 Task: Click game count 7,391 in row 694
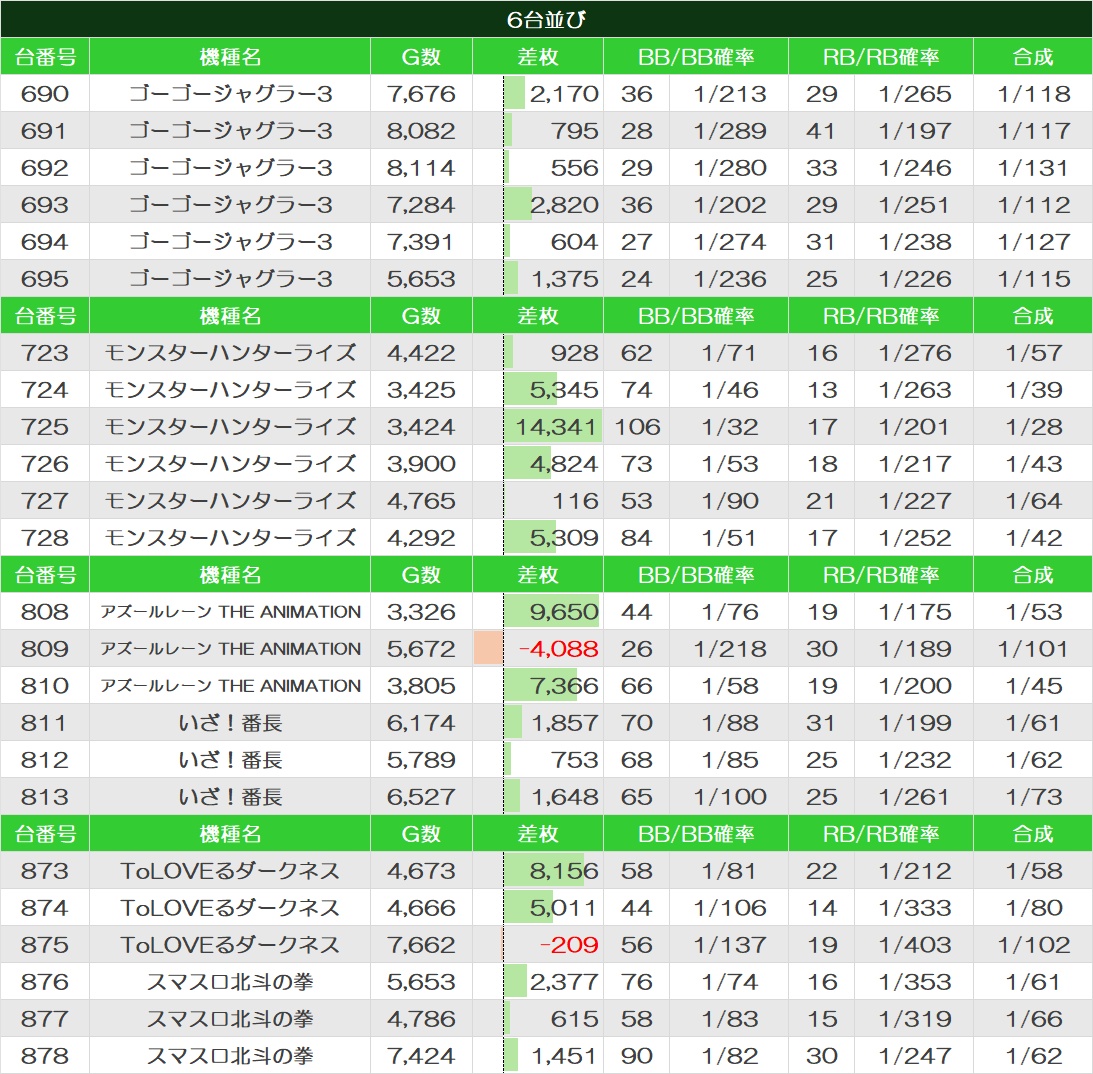pos(421,241)
